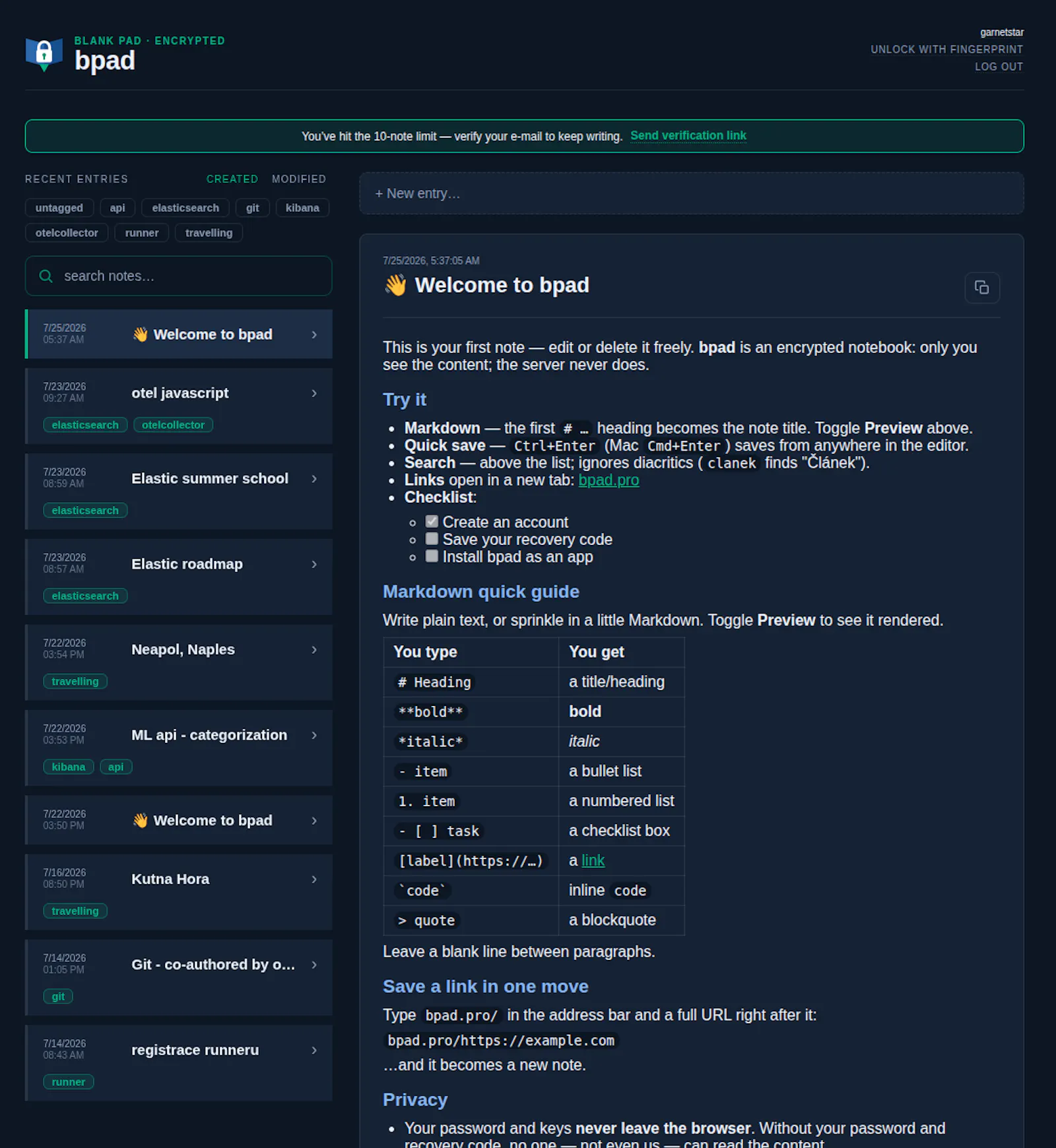The height and width of the screenshot is (1148, 1056).
Task: Click the garnetstar username
Action: click(x=1001, y=32)
